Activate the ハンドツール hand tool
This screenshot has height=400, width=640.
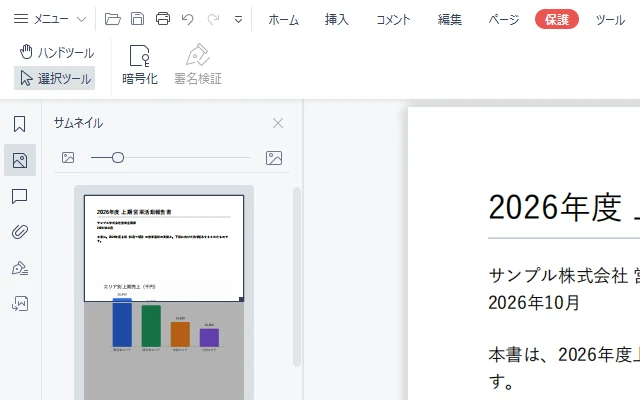pyautogui.click(x=57, y=52)
